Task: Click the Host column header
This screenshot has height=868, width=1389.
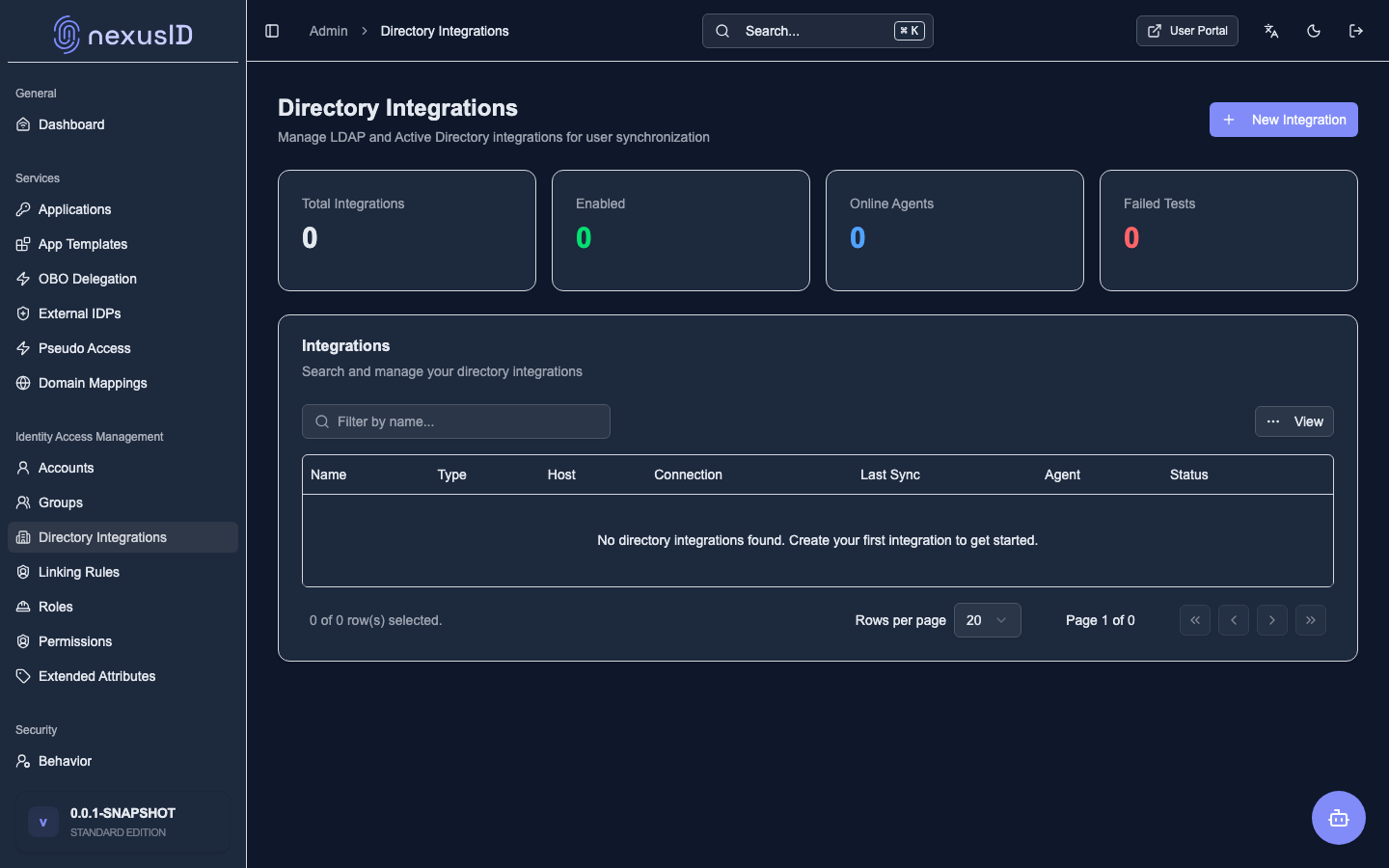Action: click(x=561, y=475)
